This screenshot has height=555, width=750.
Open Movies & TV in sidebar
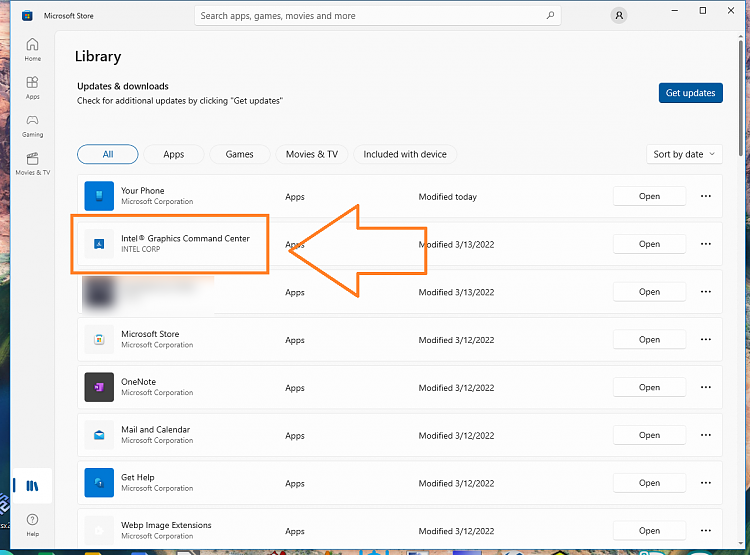(33, 164)
